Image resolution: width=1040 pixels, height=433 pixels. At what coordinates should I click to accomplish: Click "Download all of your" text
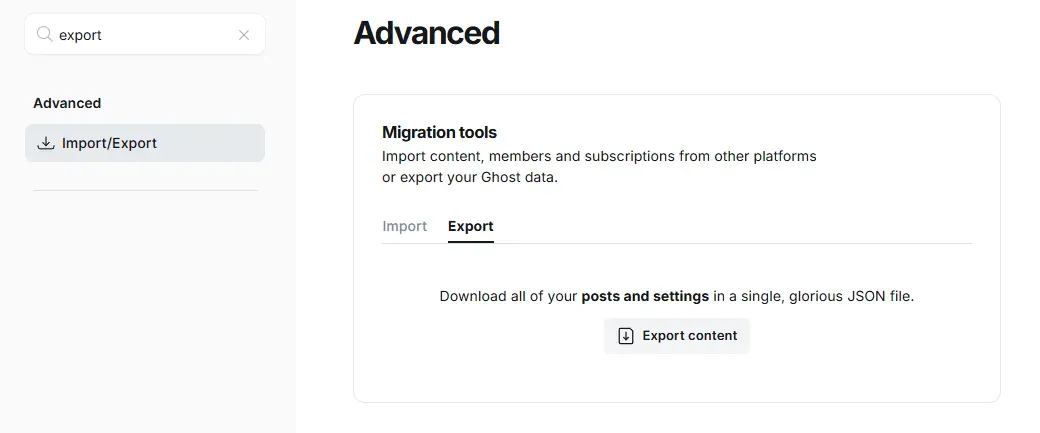pos(508,296)
